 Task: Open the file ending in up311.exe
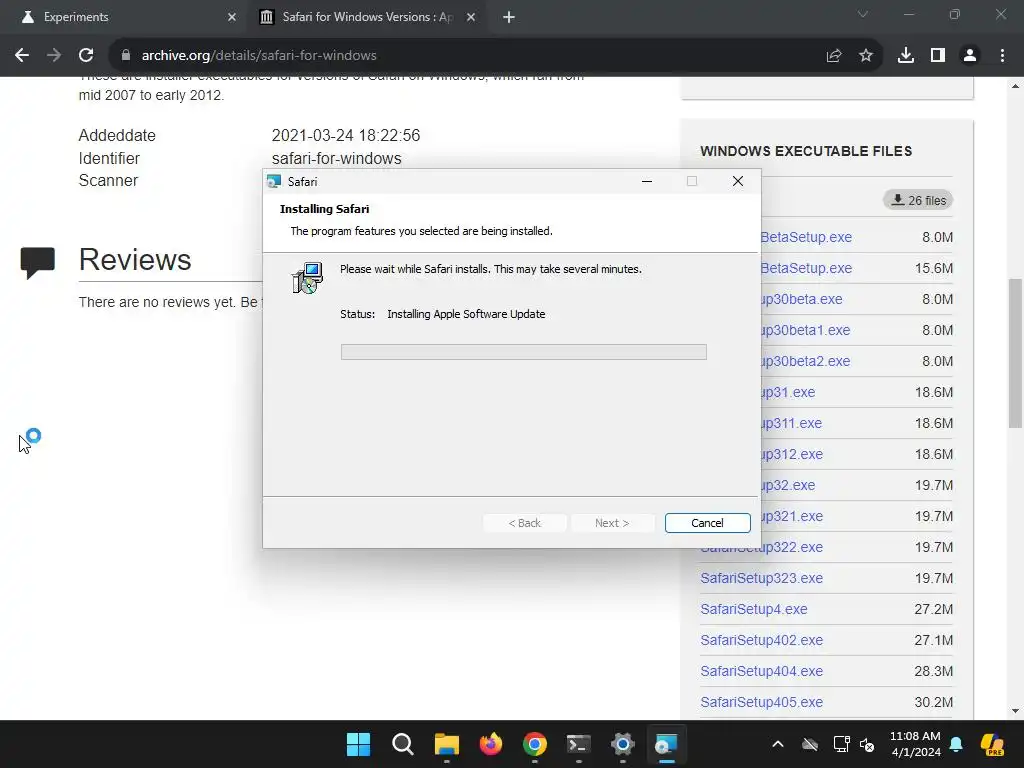792,423
